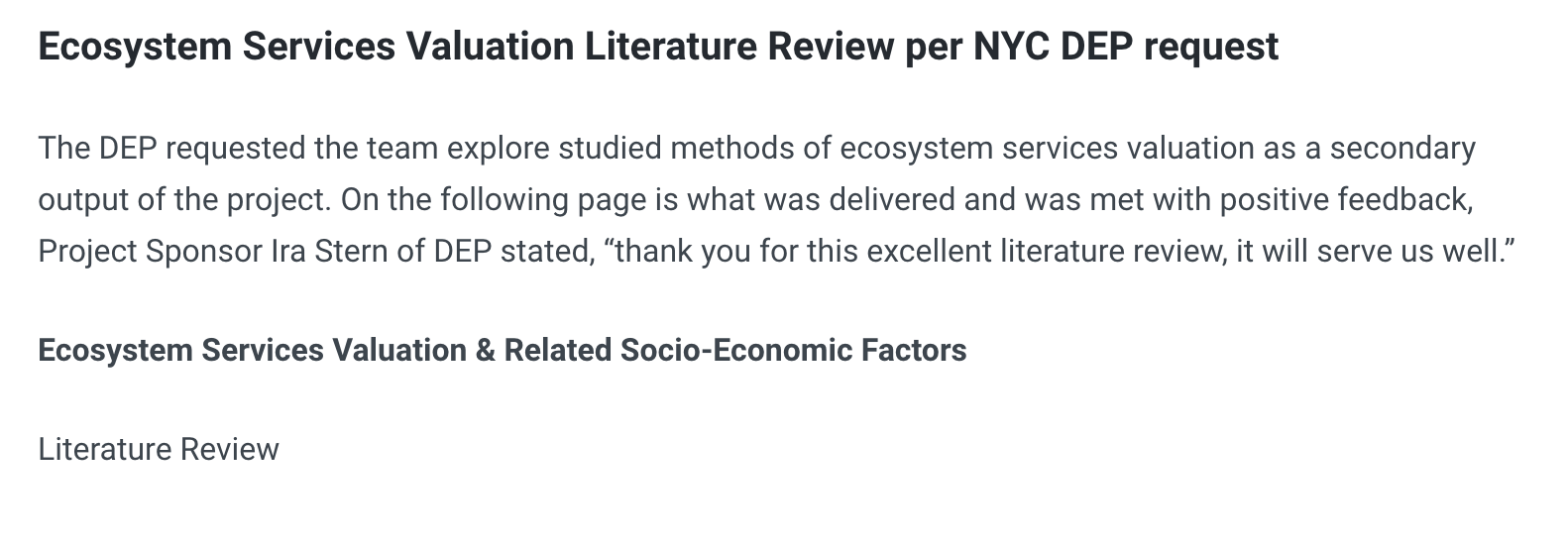Click the standalone 'Literature Review' line
This screenshot has width=1568, height=549.
click(159, 450)
